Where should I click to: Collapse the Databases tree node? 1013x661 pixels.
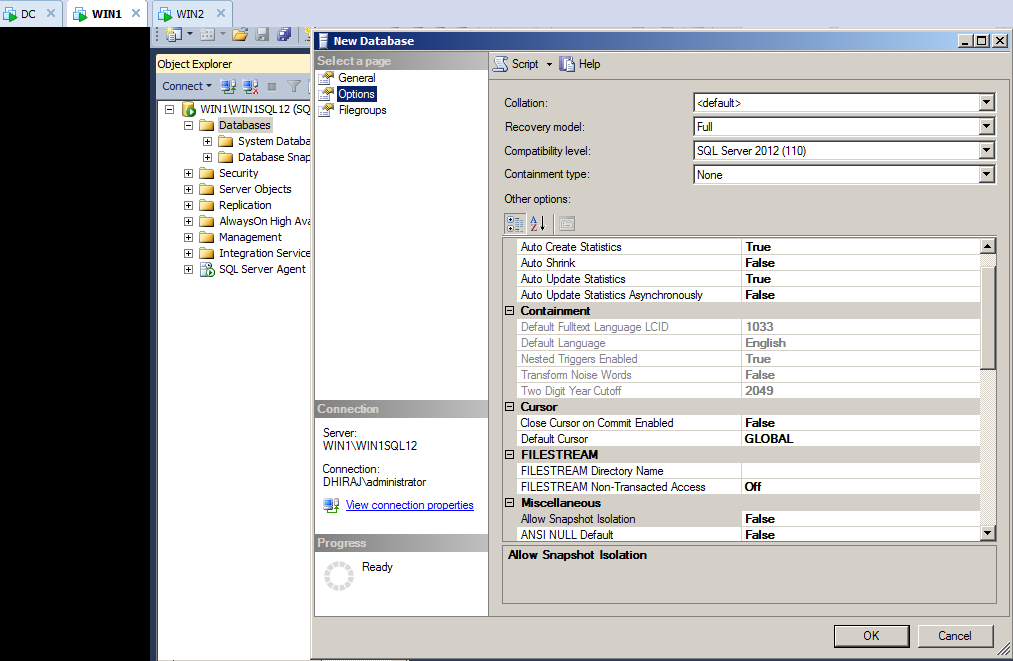188,124
